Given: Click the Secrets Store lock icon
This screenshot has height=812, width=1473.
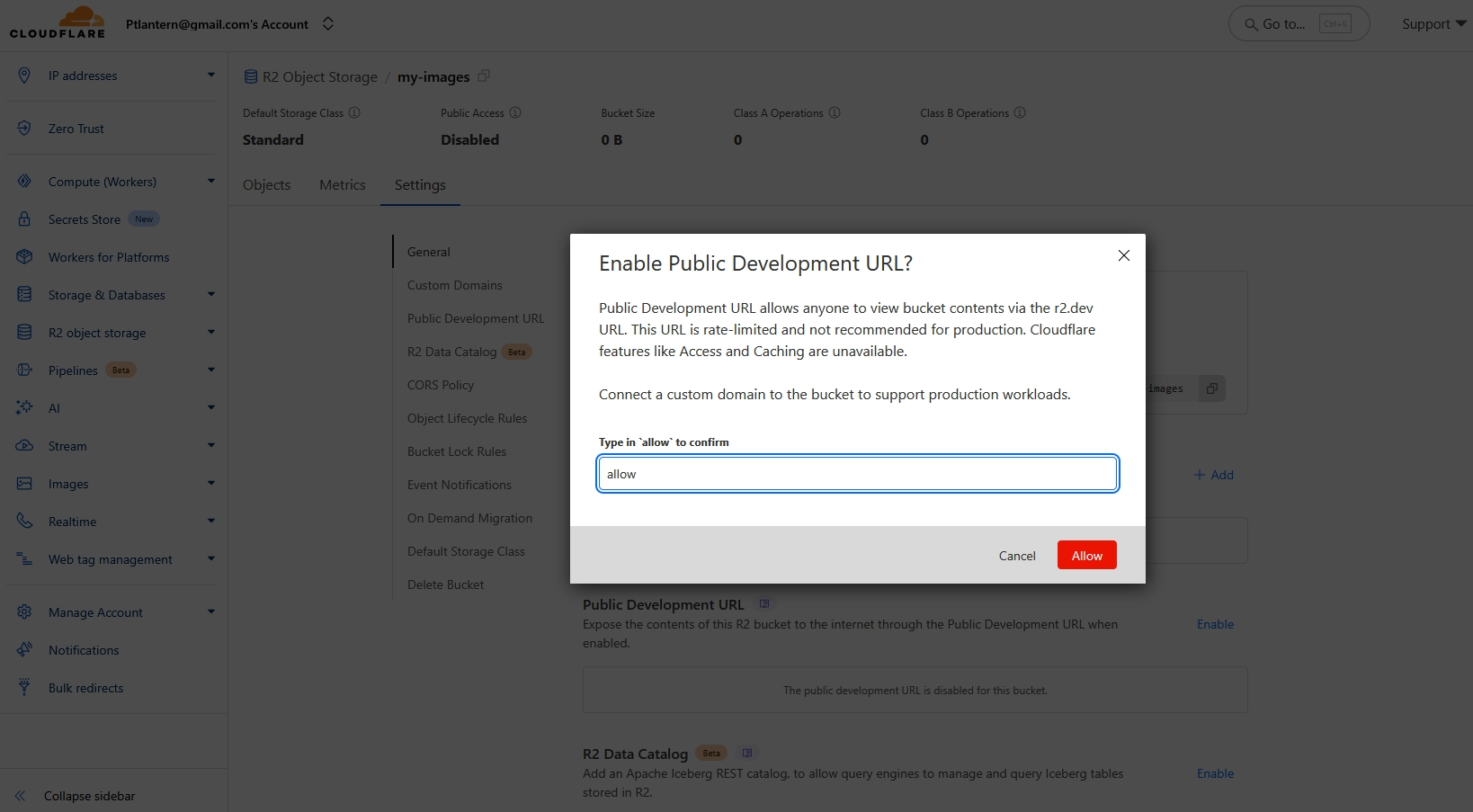Looking at the screenshot, I should [x=24, y=219].
